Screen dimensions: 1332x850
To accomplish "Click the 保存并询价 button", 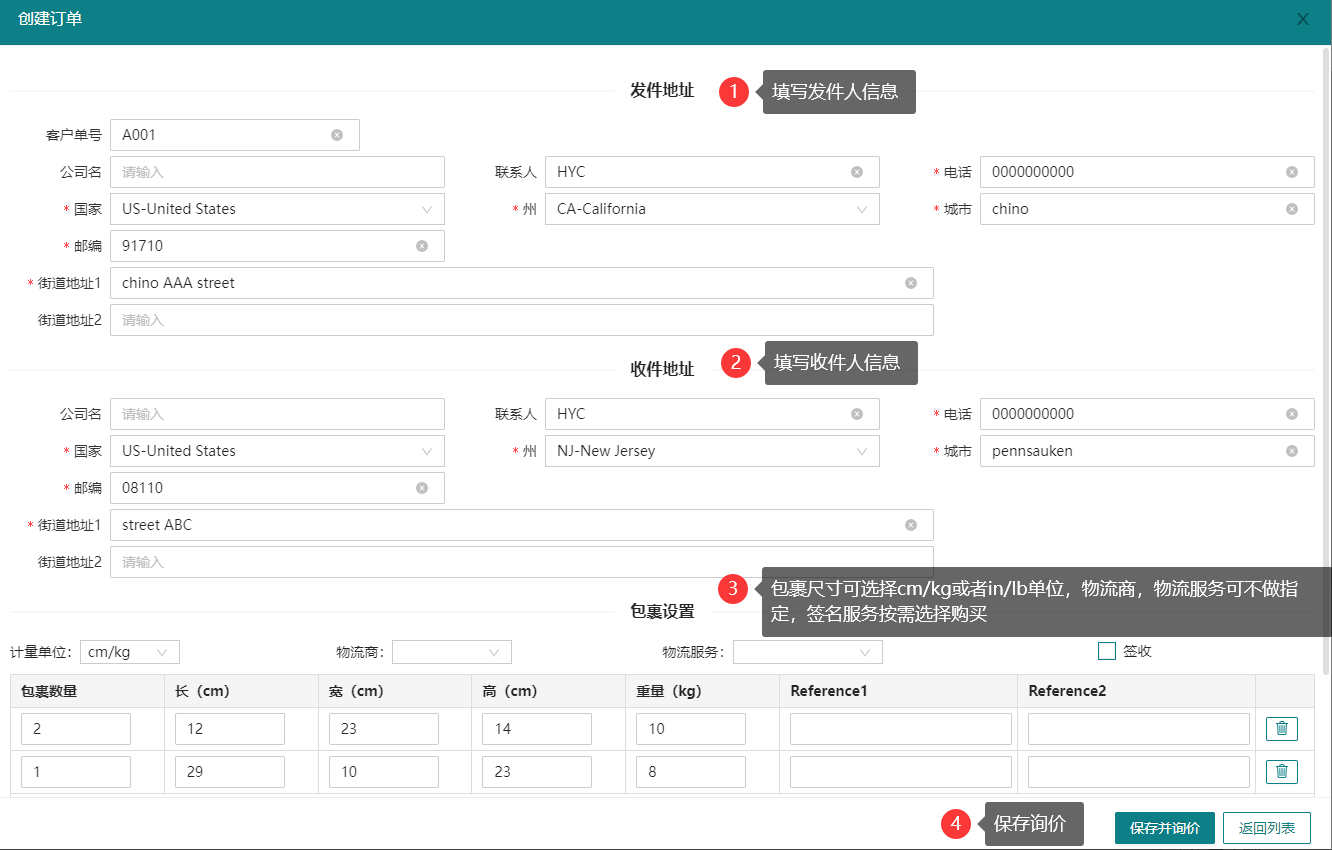I will click(x=1164, y=828).
